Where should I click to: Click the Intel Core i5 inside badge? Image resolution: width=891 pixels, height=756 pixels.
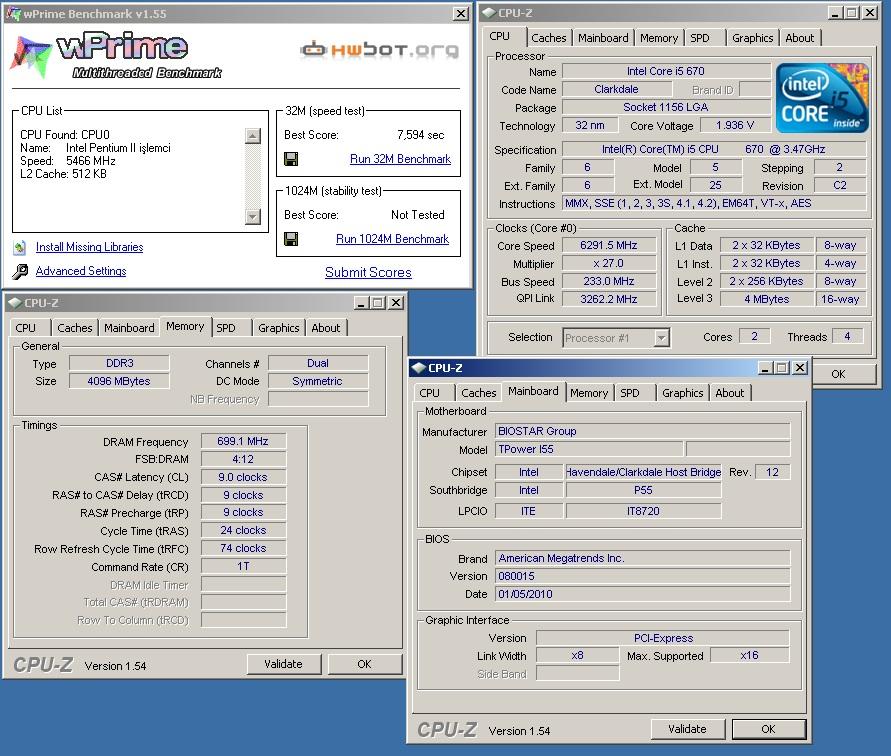[822, 98]
